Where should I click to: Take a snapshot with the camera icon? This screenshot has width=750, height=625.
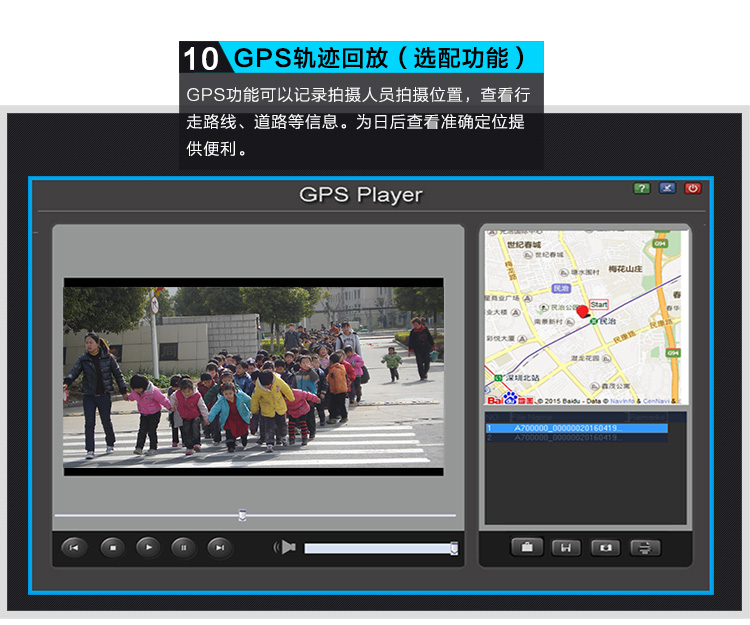coord(606,547)
